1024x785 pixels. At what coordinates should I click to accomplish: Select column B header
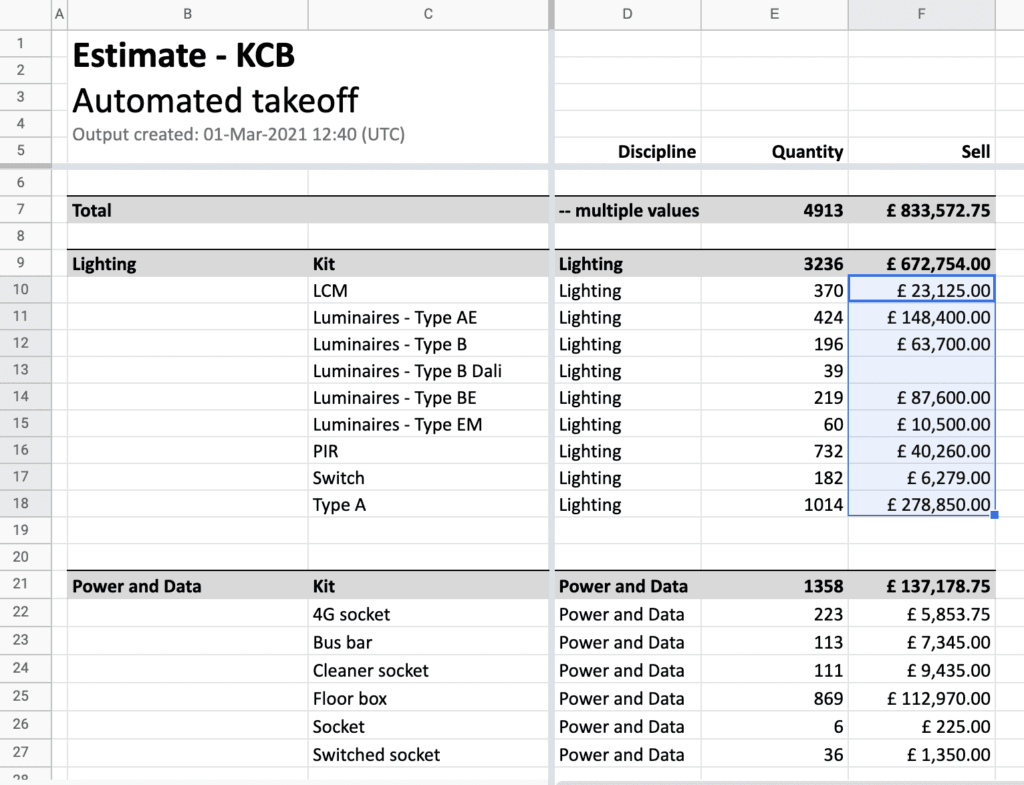pyautogui.click(x=187, y=14)
